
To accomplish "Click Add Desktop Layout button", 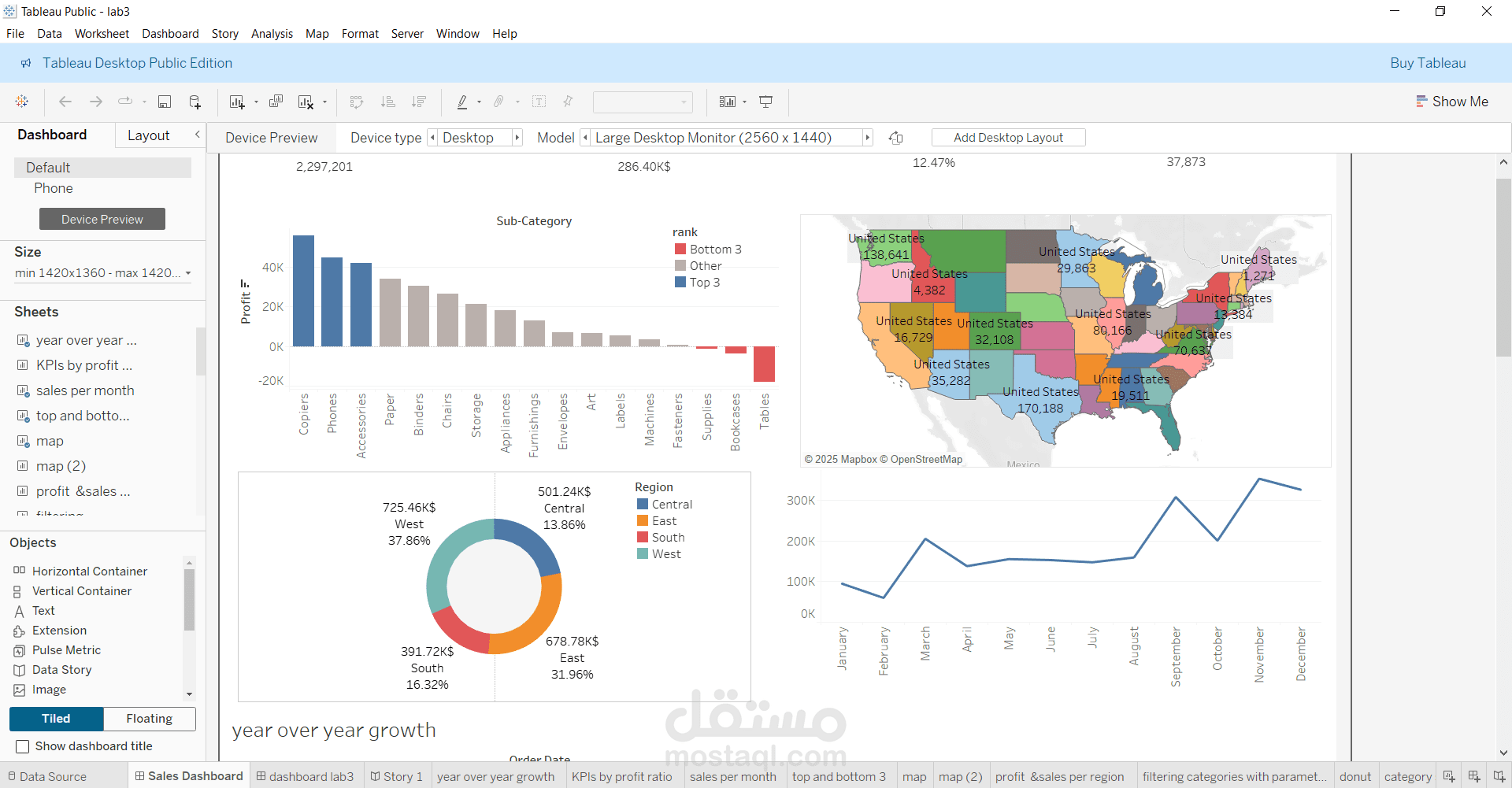I will 1008,138.
